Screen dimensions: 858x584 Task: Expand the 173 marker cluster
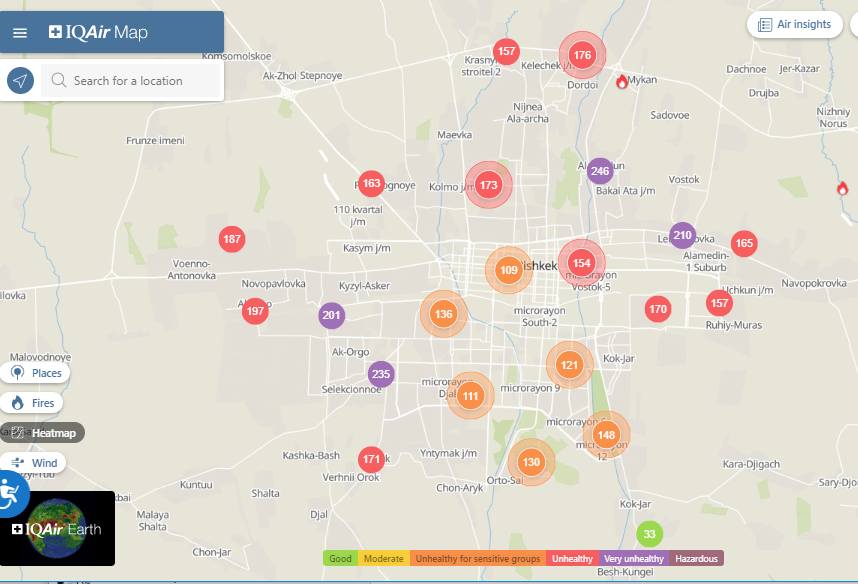(488, 185)
